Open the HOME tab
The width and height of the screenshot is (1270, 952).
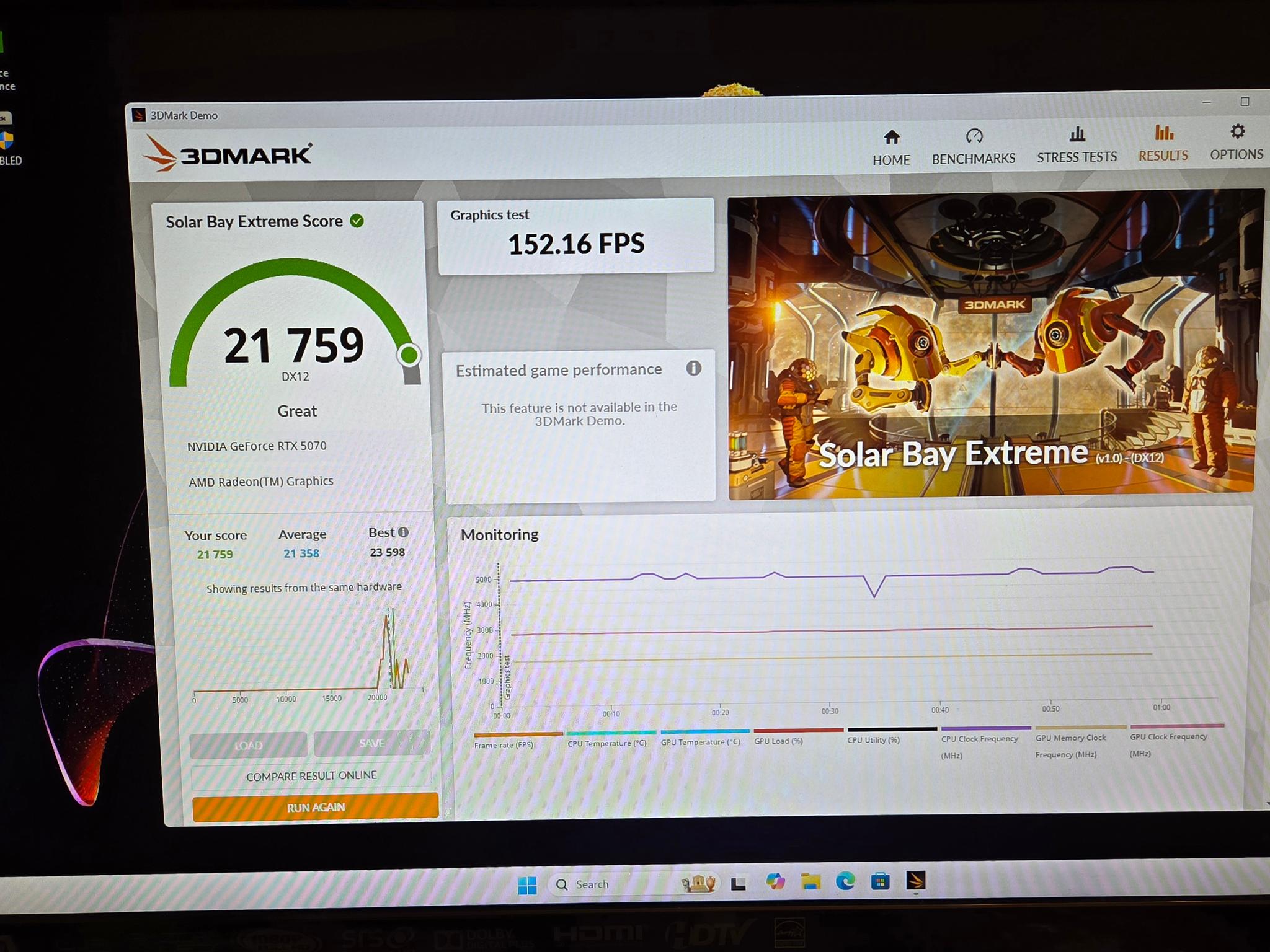[891, 148]
